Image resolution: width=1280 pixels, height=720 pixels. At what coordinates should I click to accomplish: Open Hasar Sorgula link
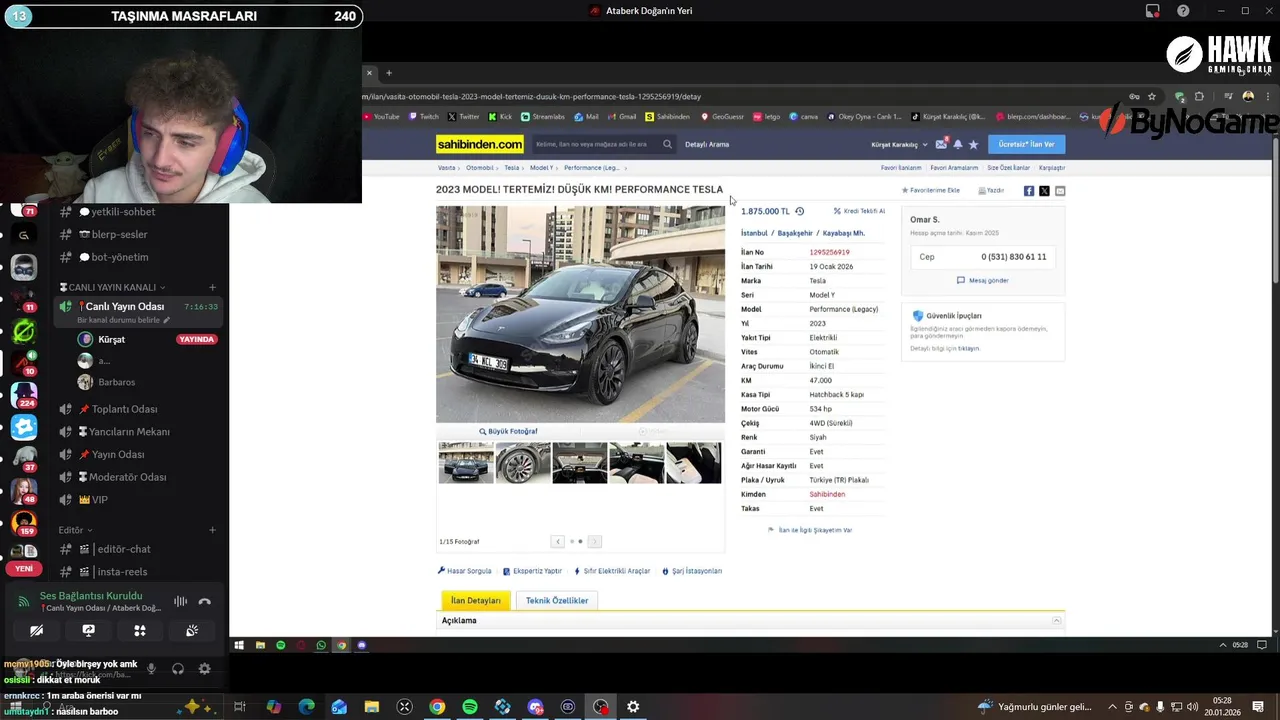(x=465, y=571)
